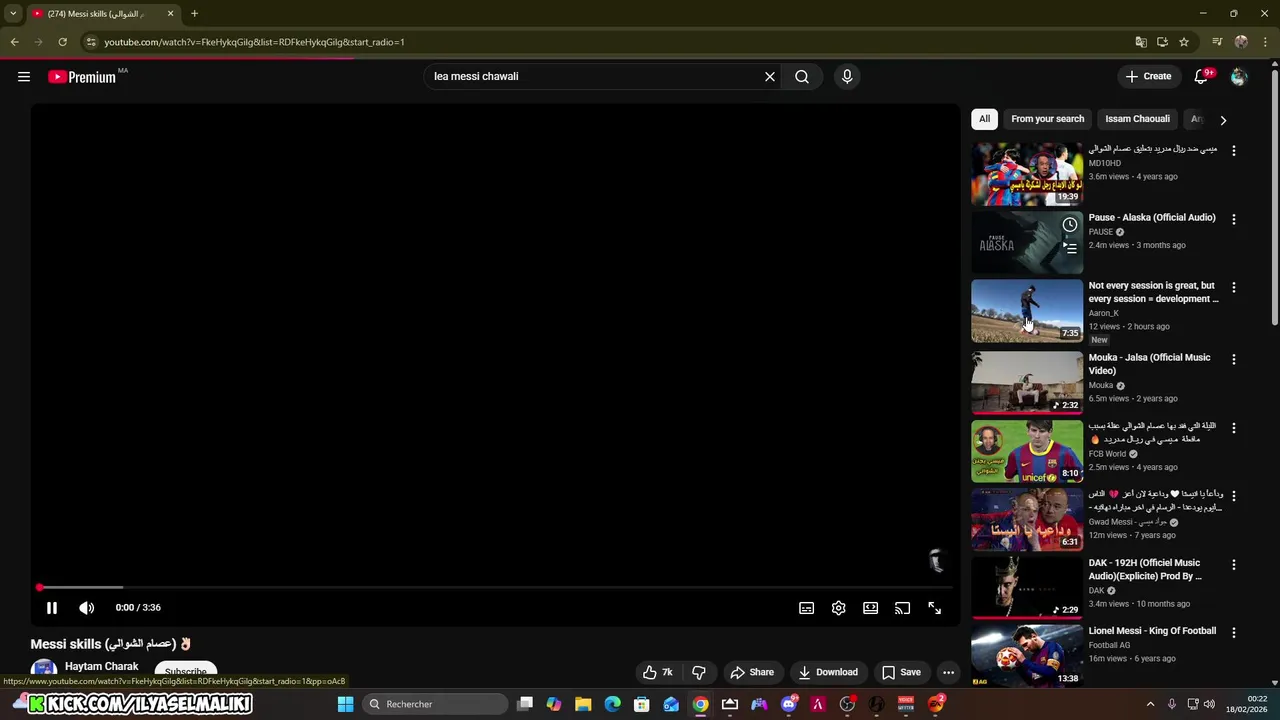Screen dimensions: 1280x720
Task: Install app icon in address bar
Action: click(x=1162, y=42)
